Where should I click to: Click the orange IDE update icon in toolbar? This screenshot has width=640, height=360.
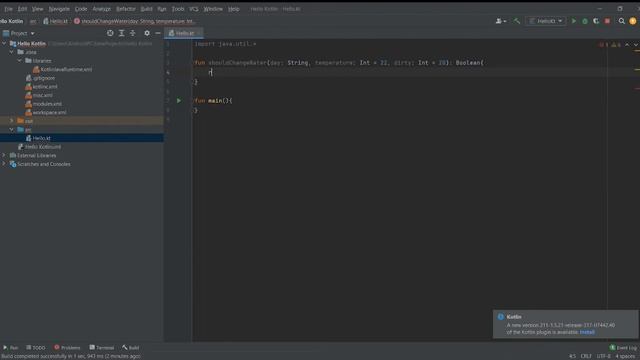pos(633,21)
